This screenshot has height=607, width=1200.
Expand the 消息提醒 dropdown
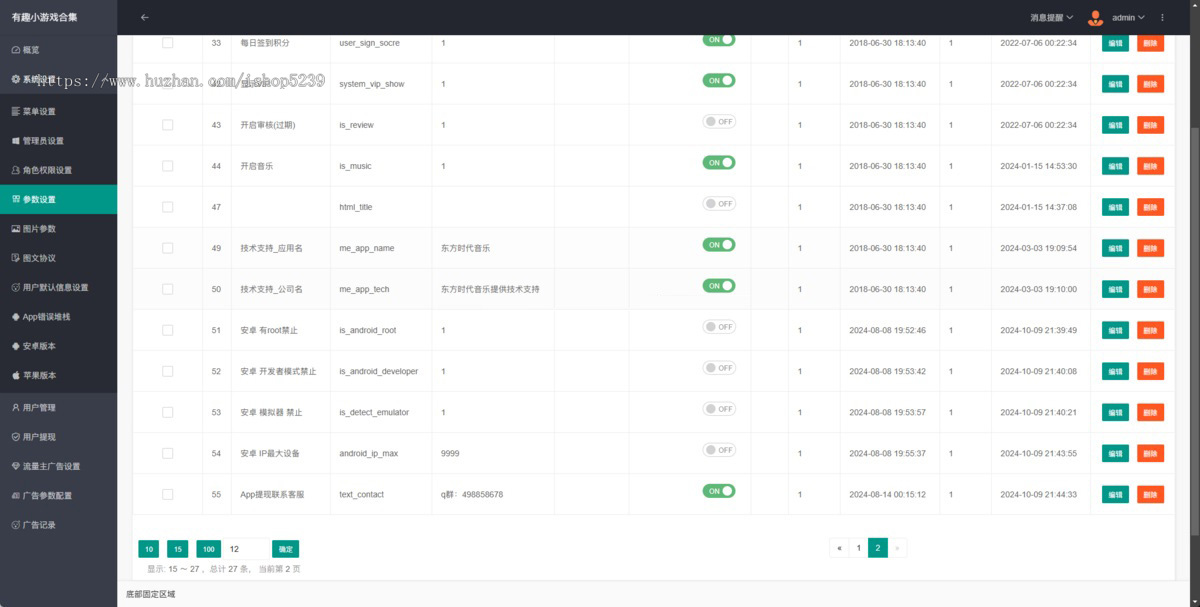click(x=1051, y=17)
